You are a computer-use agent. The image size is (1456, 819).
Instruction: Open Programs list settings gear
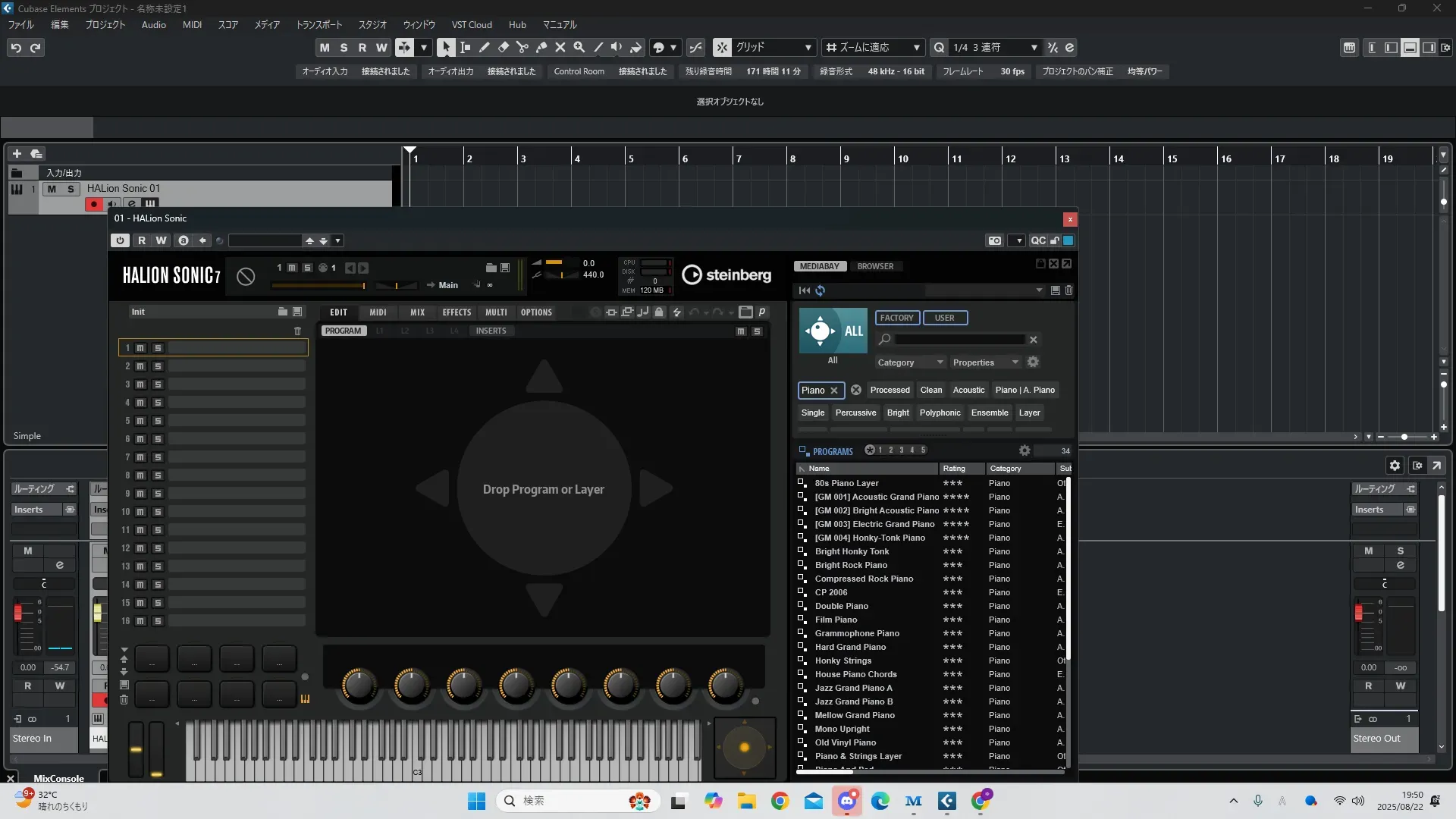coord(1024,450)
